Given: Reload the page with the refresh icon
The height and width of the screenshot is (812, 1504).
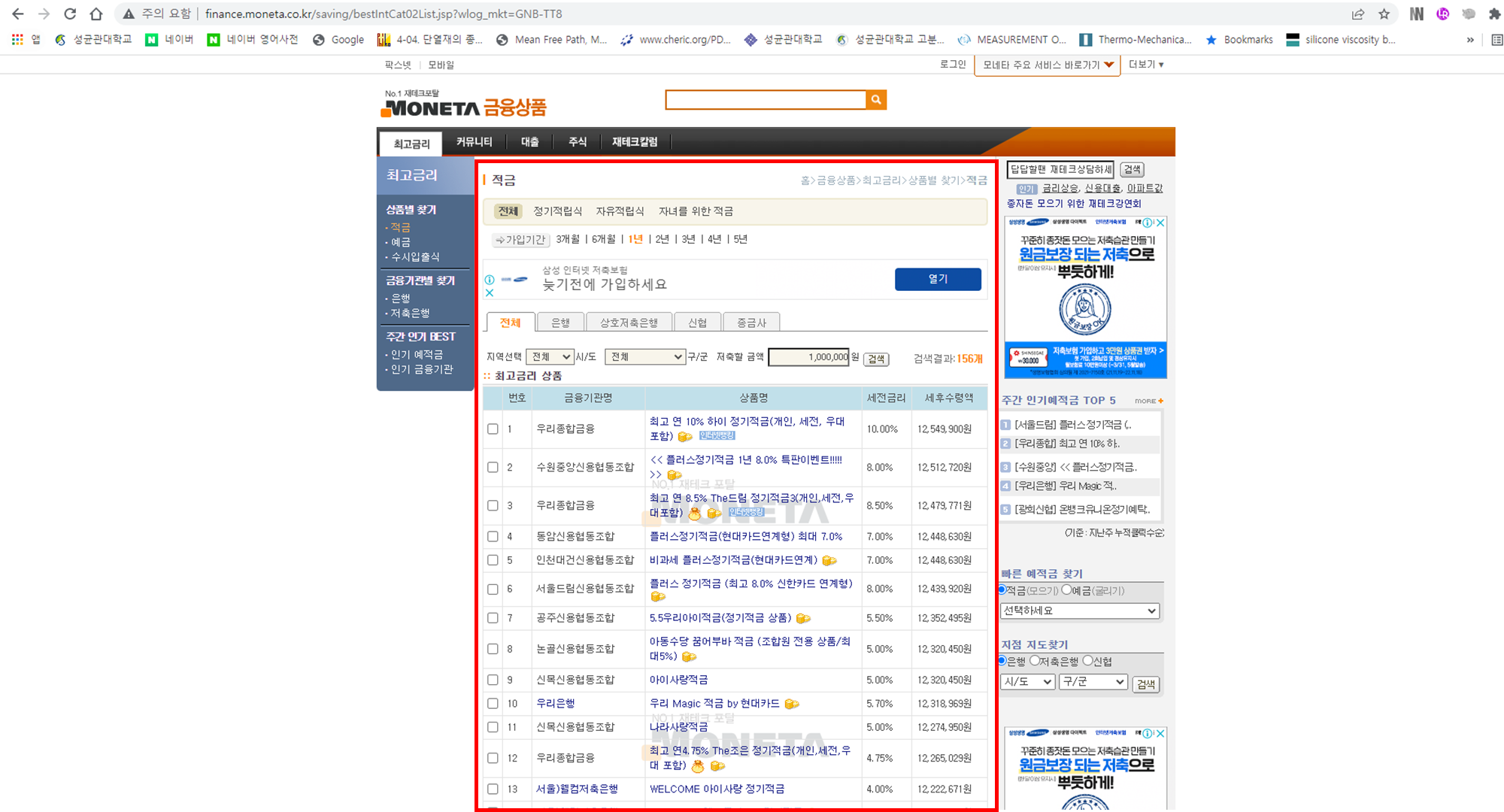Looking at the screenshot, I should (70, 14).
